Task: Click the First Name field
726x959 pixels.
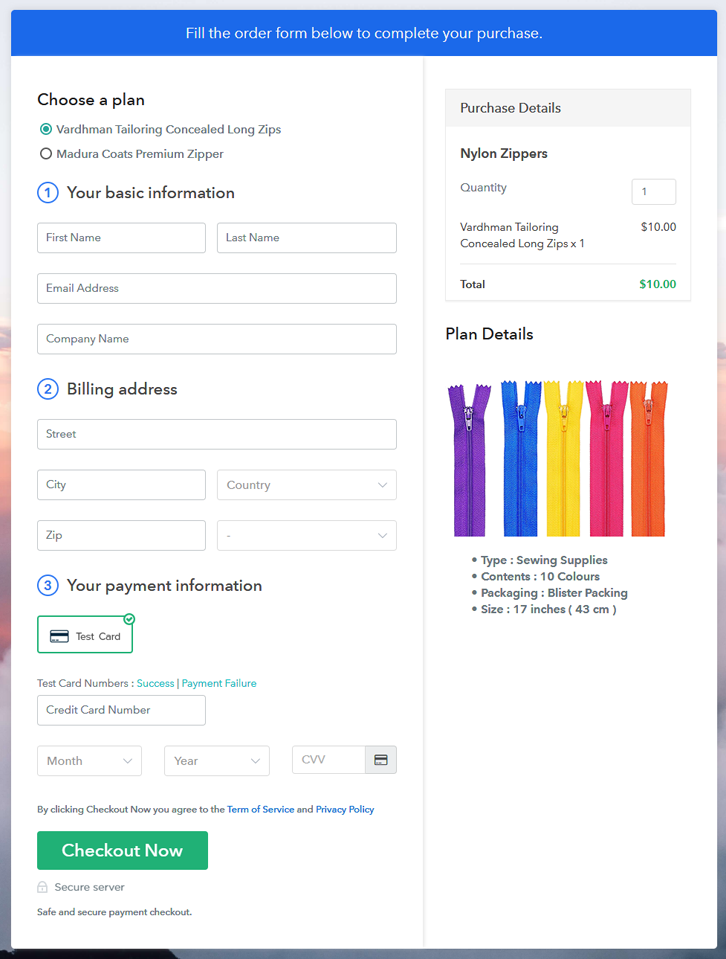Action: tap(121, 238)
